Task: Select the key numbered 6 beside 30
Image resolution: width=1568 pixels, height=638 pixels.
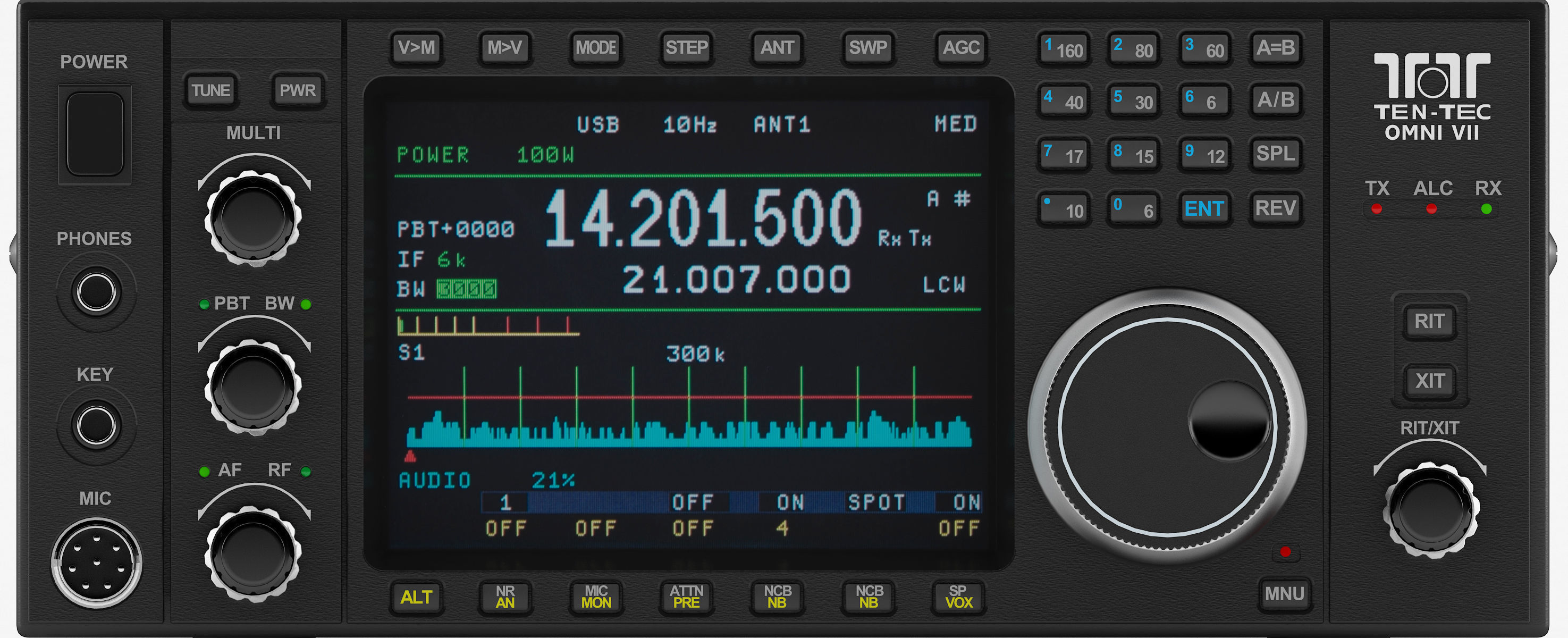Action: [x=1204, y=101]
